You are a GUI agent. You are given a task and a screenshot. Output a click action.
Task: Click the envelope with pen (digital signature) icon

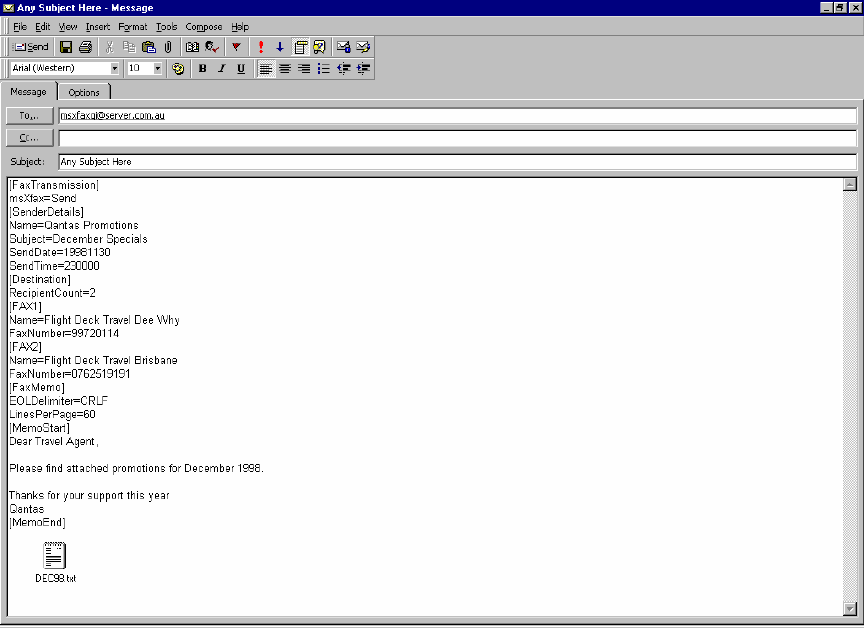[364, 47]
